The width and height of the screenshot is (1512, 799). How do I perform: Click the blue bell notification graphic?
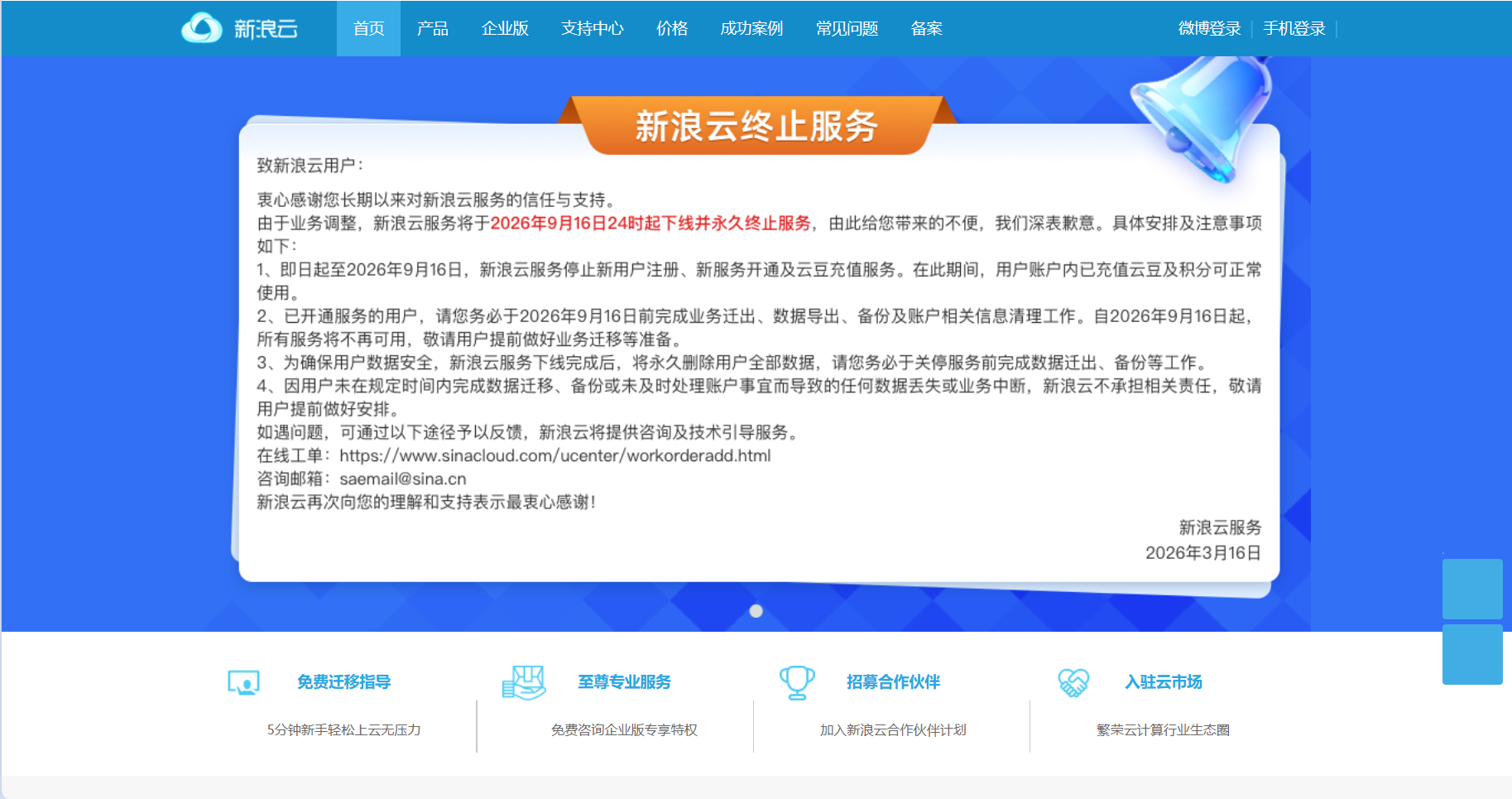(1204, 116)
